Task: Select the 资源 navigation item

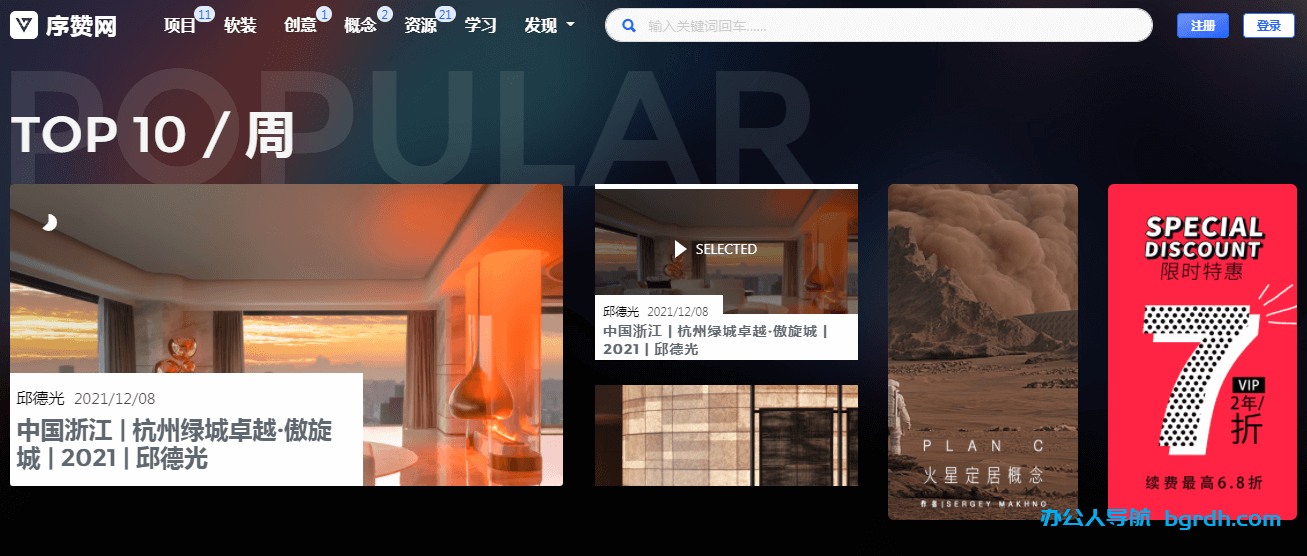Action: point(420,26)
